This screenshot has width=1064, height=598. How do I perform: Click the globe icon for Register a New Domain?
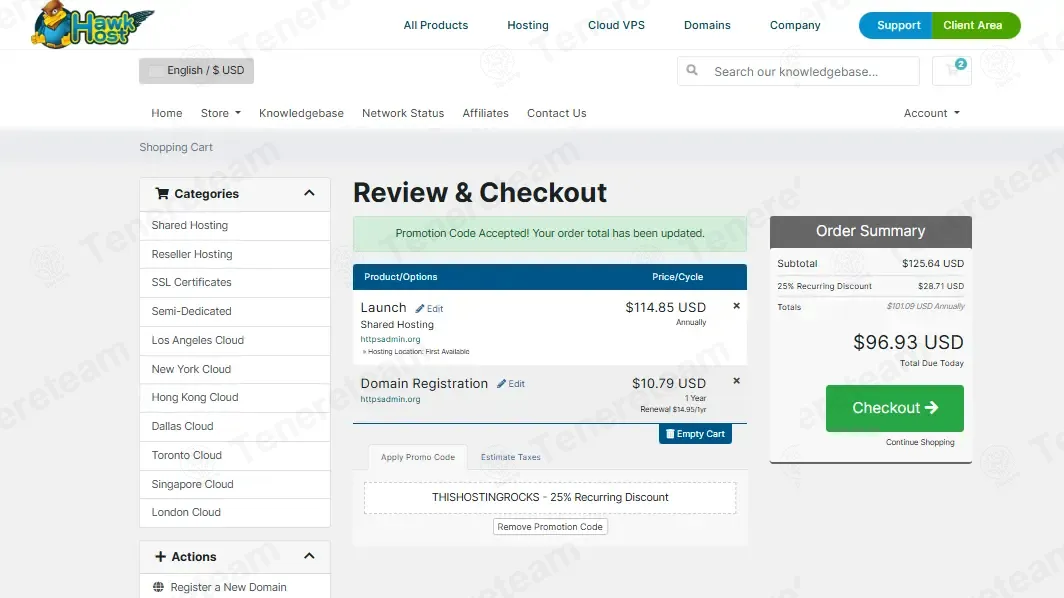158,587
